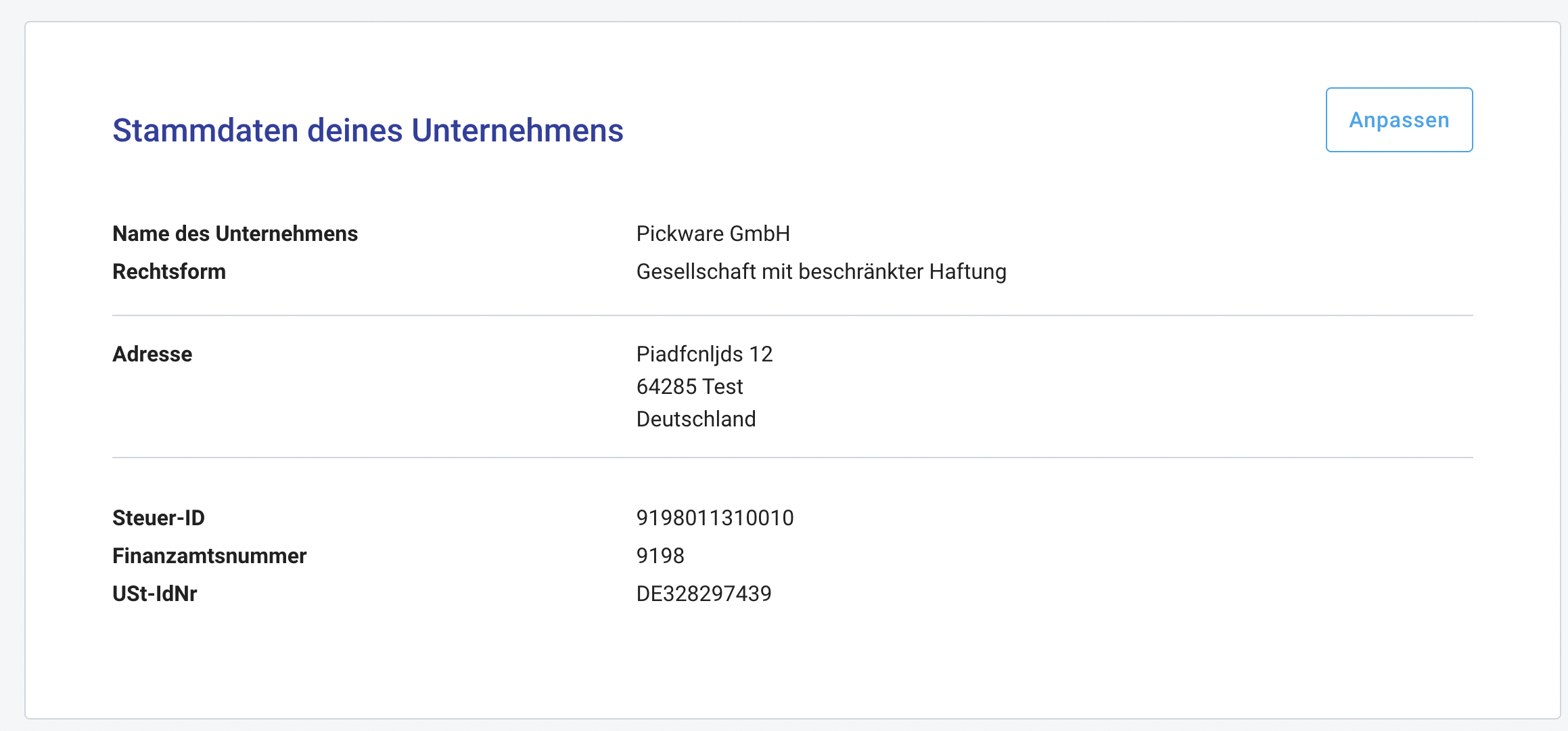
Task: Select the country Deutschland
Action: (x=696, y=419)
